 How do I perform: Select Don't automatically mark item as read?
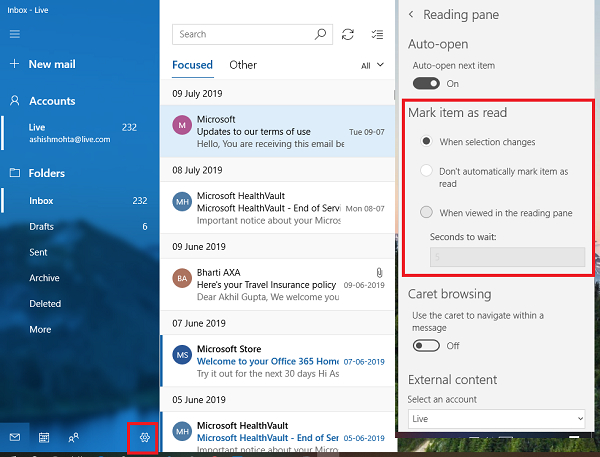coord(426,170)
